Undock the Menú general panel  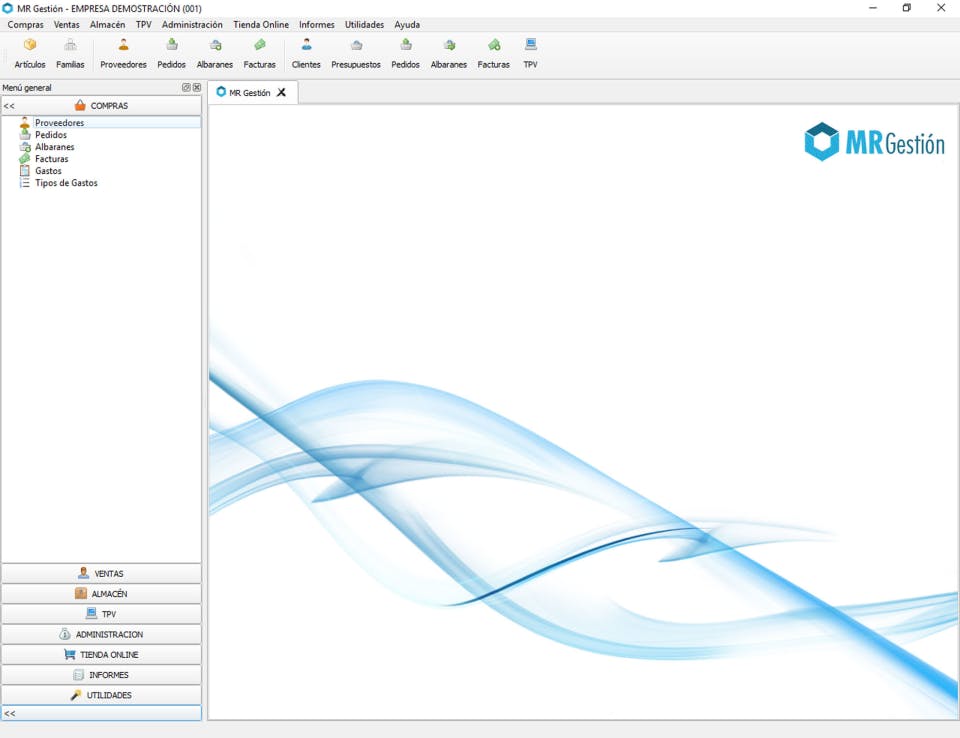pyautogui.click(x=186, y=88)
